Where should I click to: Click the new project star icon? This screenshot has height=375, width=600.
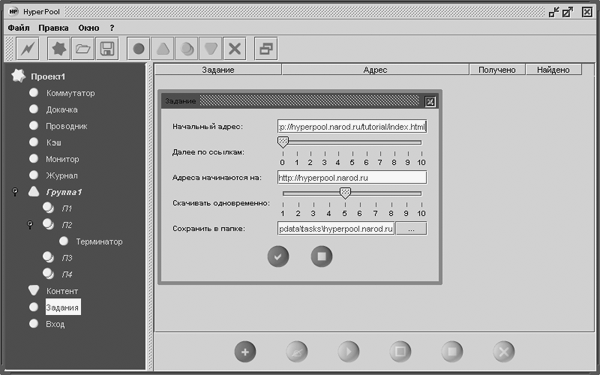(x=59, y=49)
